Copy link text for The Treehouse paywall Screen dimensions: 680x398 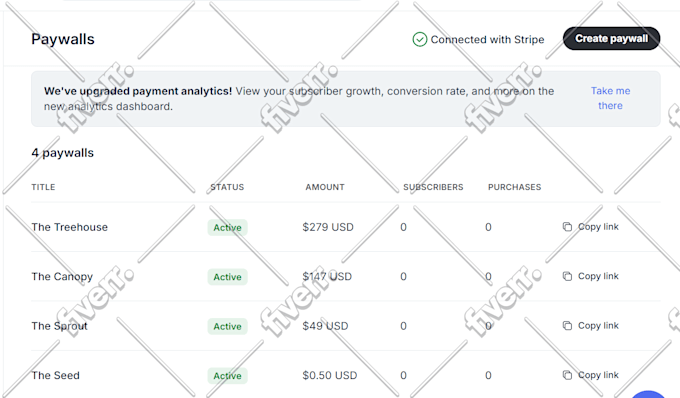[598, 227]
